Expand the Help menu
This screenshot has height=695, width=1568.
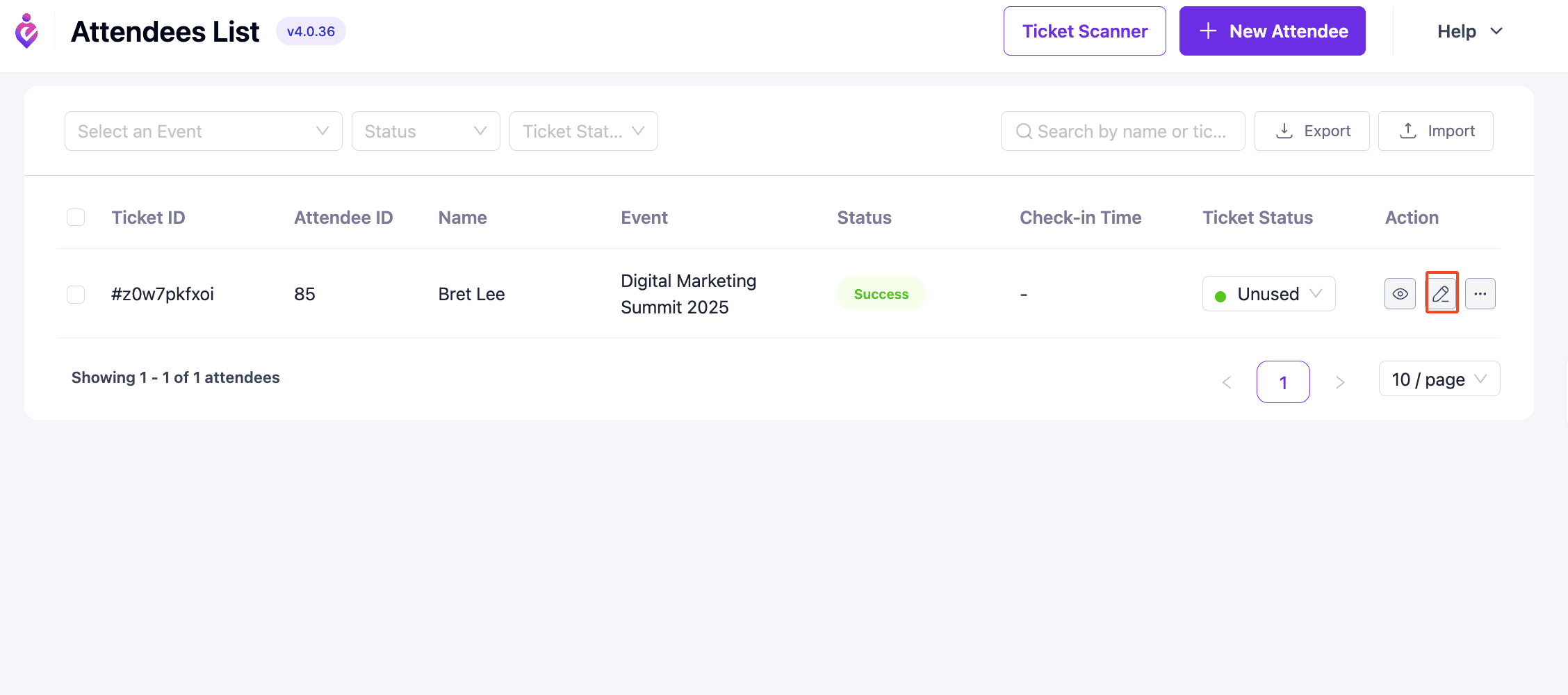coord(1469,31)
